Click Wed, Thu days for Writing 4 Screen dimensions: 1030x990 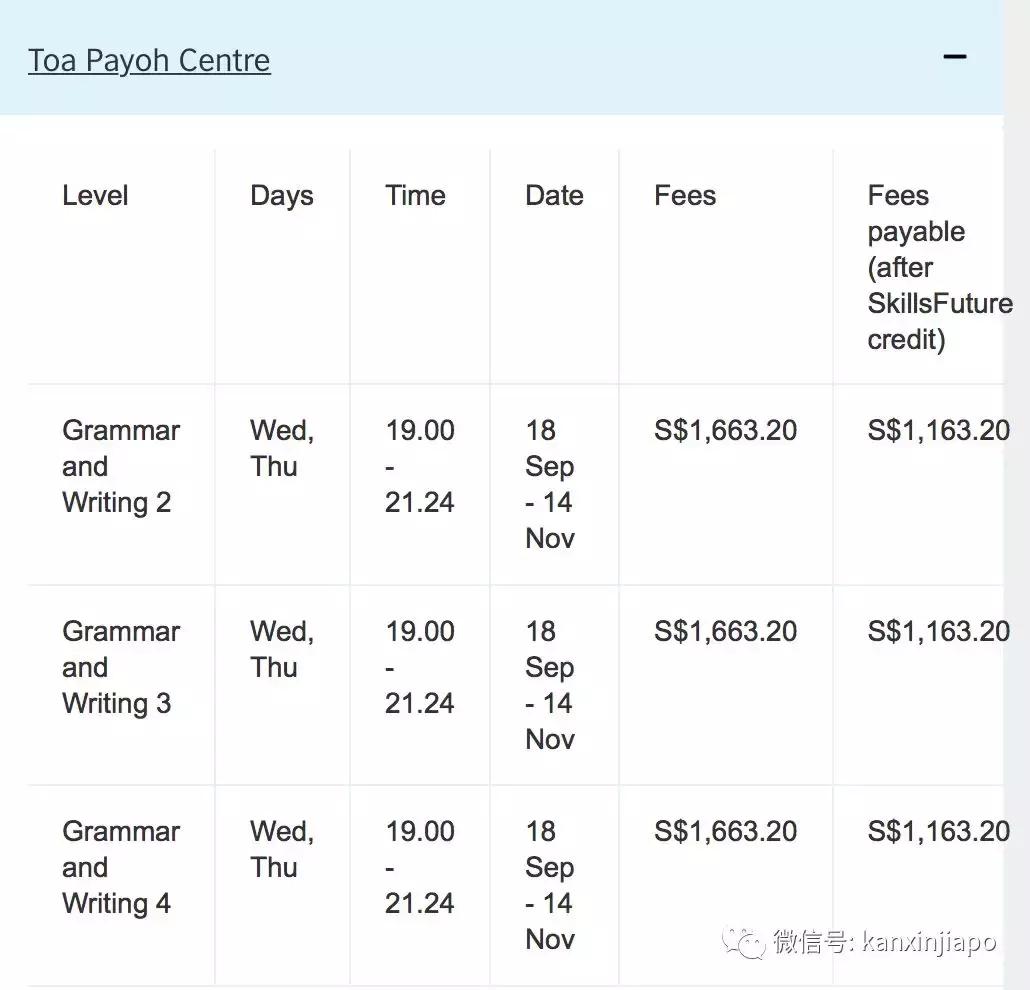(x=281, y=849)
